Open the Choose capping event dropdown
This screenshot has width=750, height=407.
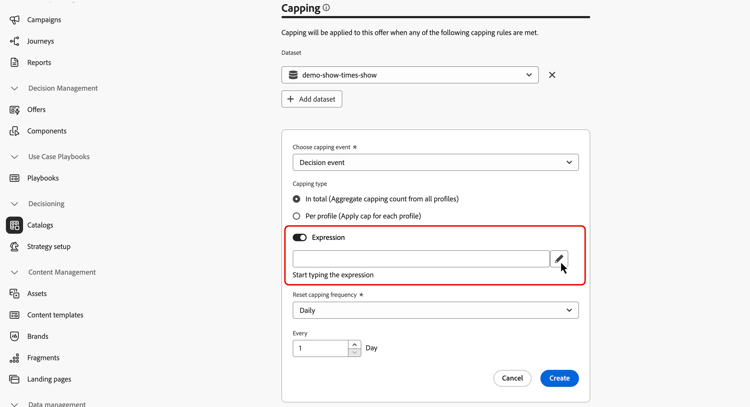[435, 162]
